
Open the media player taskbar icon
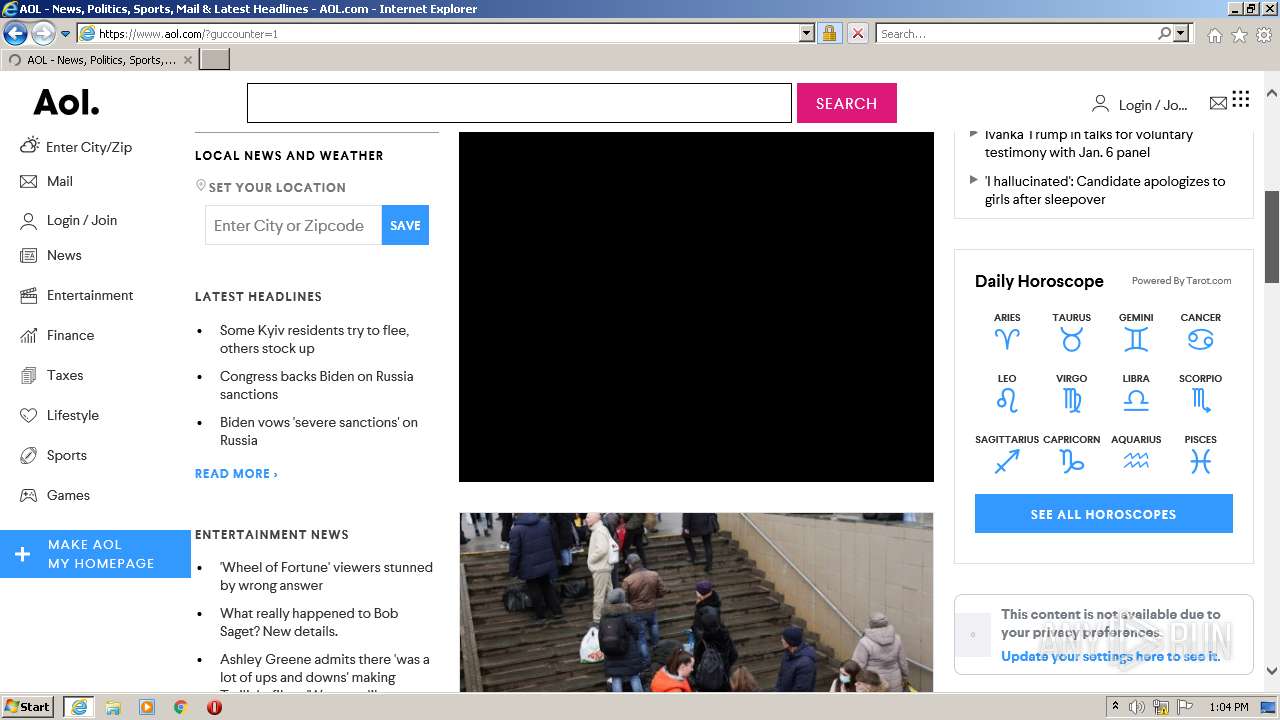(x=147, y=707)
